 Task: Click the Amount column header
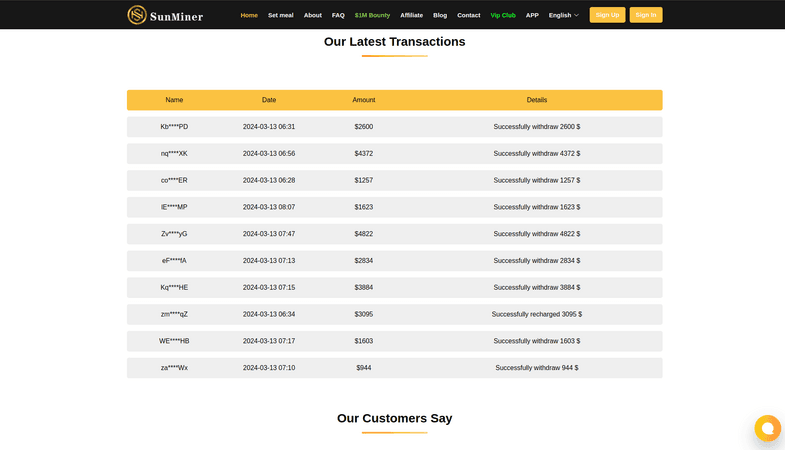[x=364, y=100]
